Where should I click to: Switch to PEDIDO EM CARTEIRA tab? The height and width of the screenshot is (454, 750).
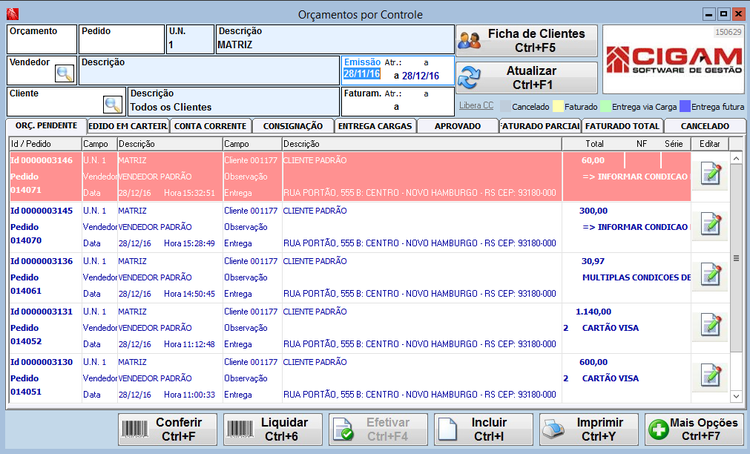tap(128, 126)
